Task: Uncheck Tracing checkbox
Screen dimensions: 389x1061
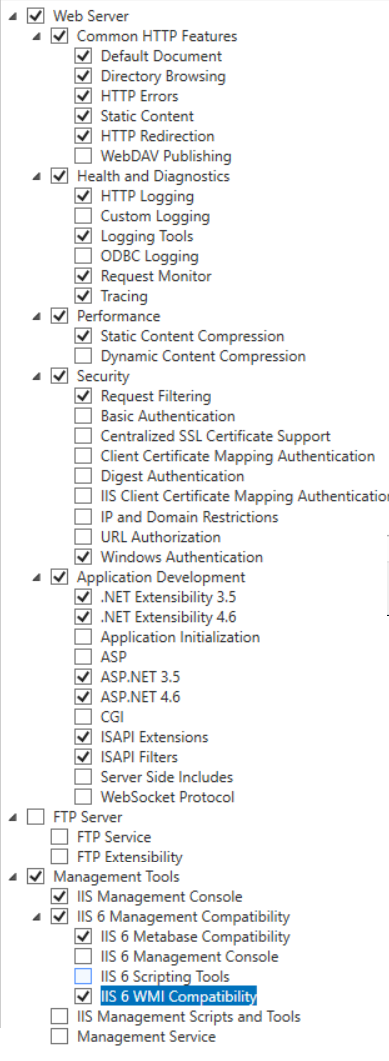Action: [83, 296]
